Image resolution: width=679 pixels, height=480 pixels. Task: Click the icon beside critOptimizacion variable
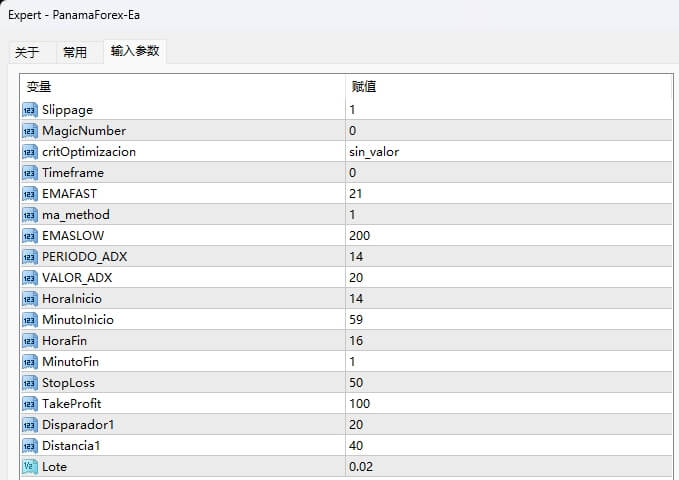coord(30,151)
